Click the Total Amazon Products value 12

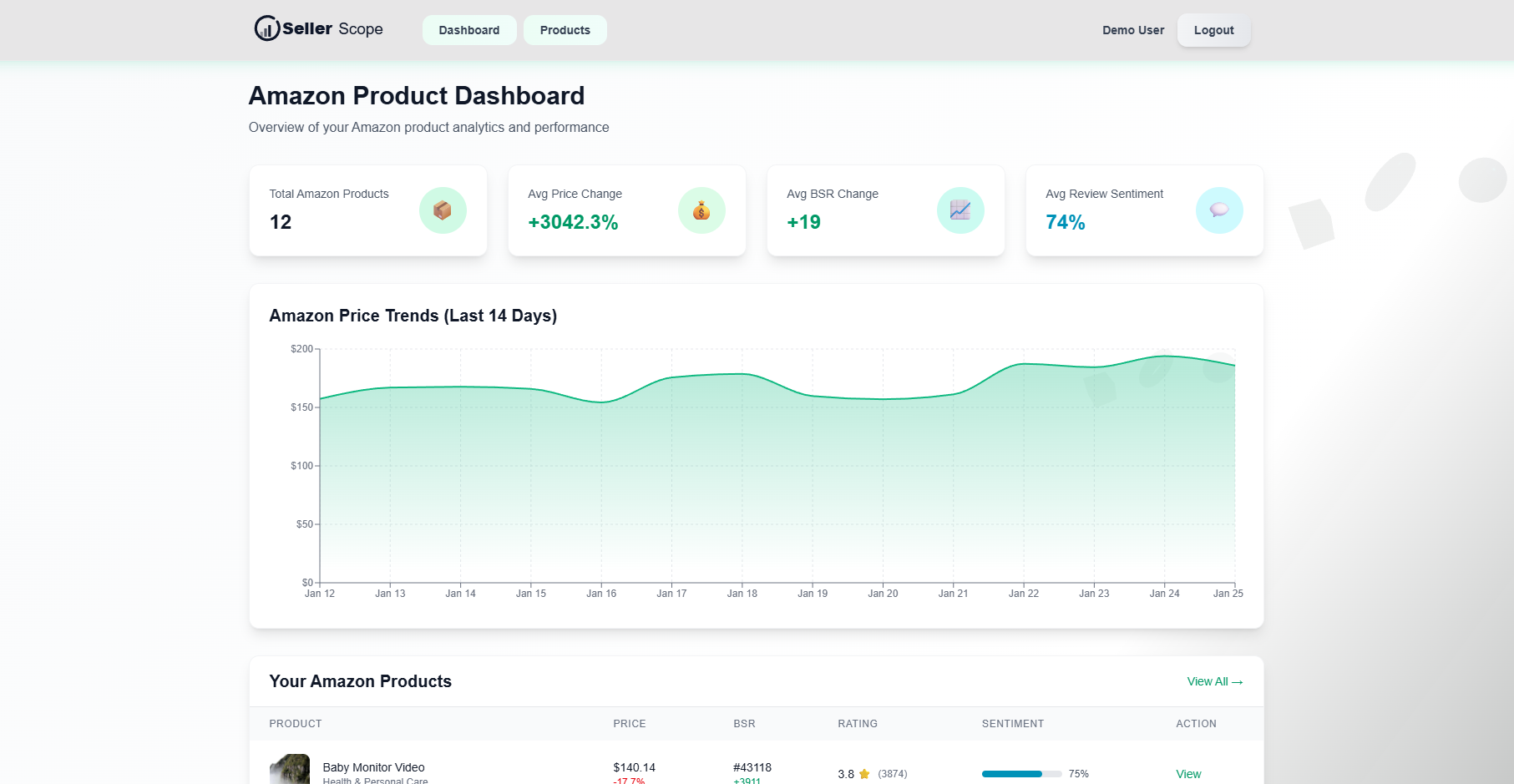[281, 222]
